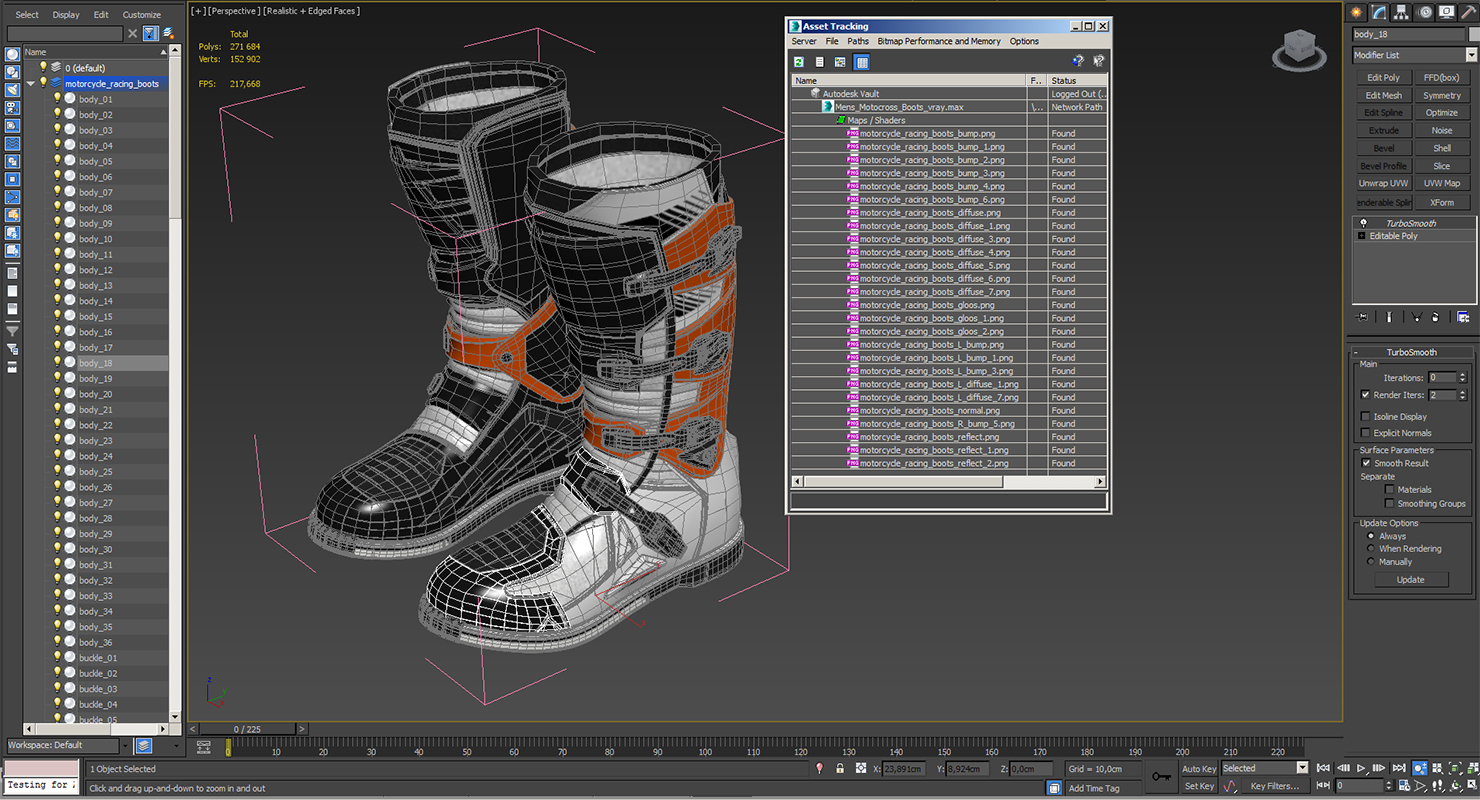Expand the Editable Poly stack entry
Screen dimensions: 1480x800
[1361, 236]
